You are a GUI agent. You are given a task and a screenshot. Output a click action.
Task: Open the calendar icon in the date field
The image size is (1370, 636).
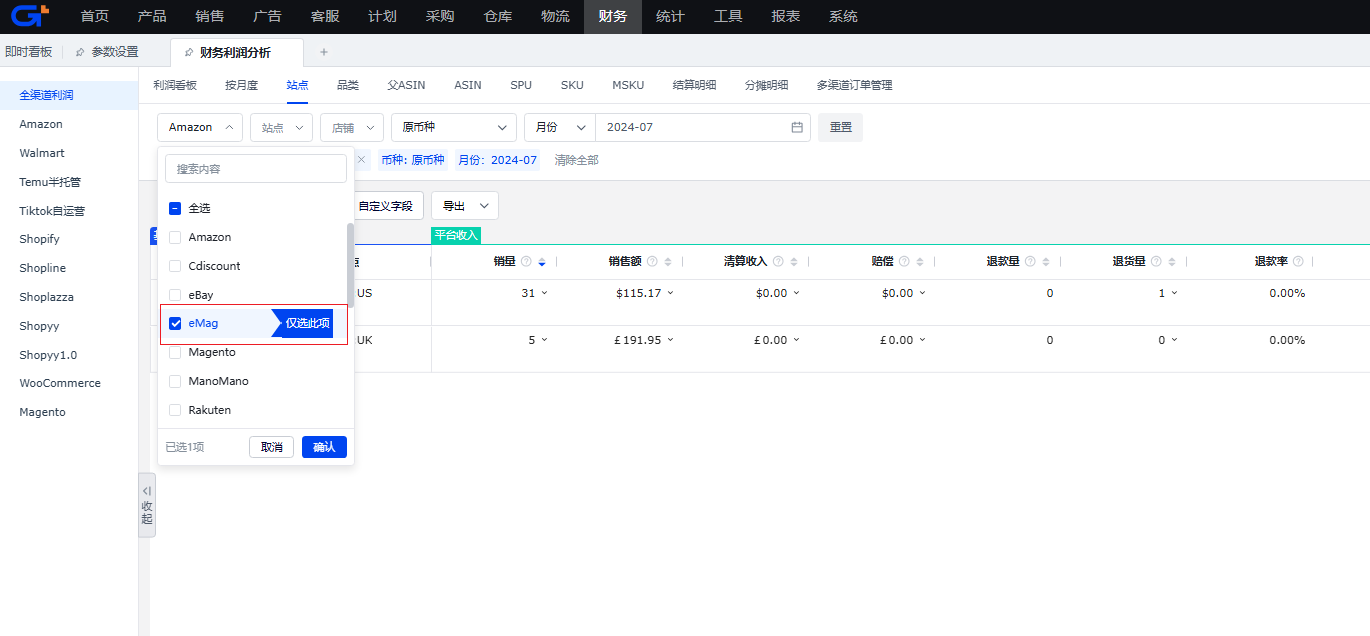(797, 127)
